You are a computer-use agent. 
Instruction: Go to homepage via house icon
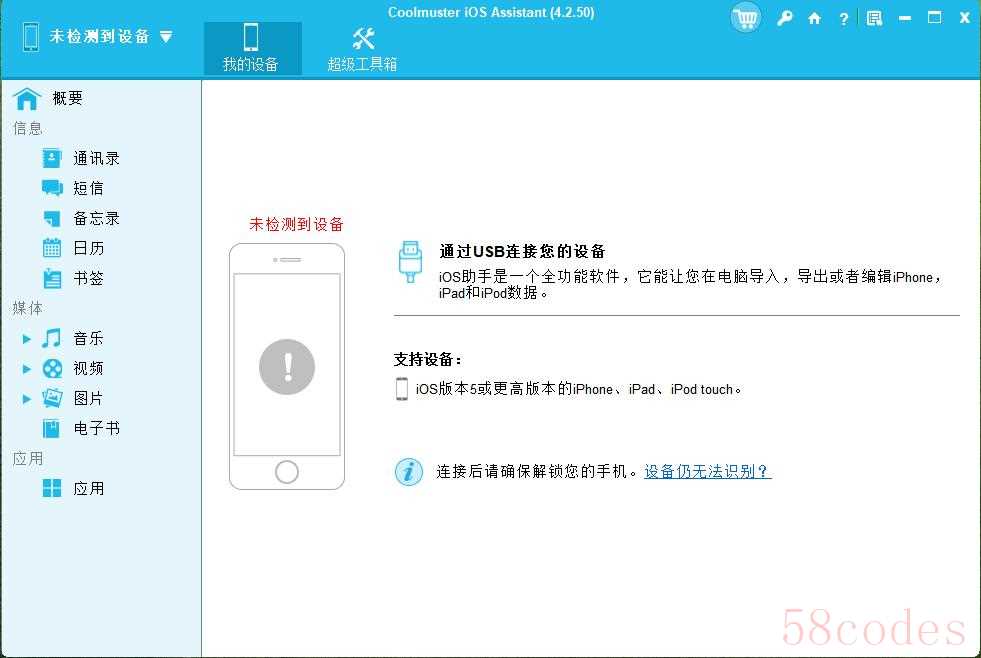pos(814,18)
